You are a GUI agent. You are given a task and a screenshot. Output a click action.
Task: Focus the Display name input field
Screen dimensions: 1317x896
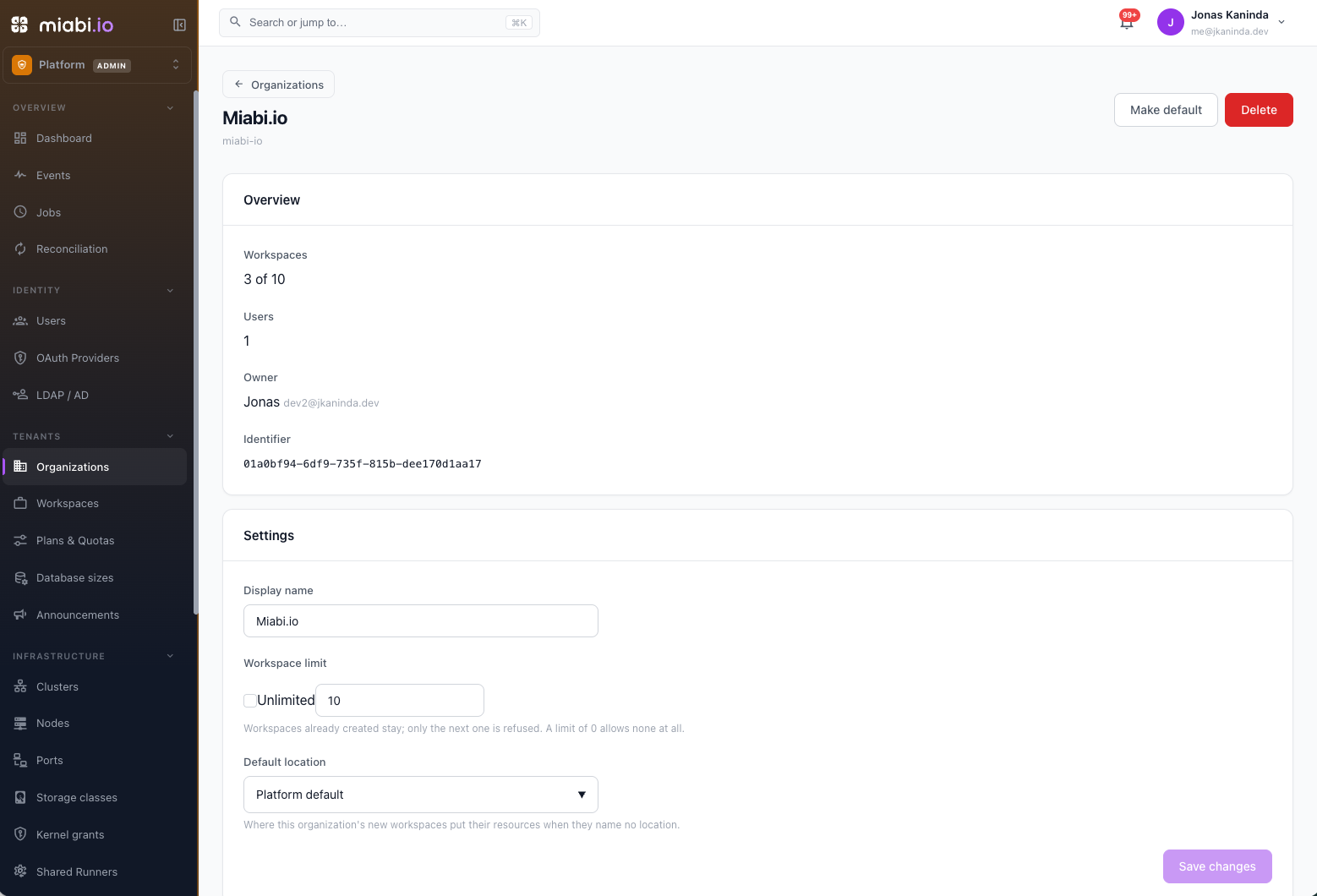coord(421,620)
